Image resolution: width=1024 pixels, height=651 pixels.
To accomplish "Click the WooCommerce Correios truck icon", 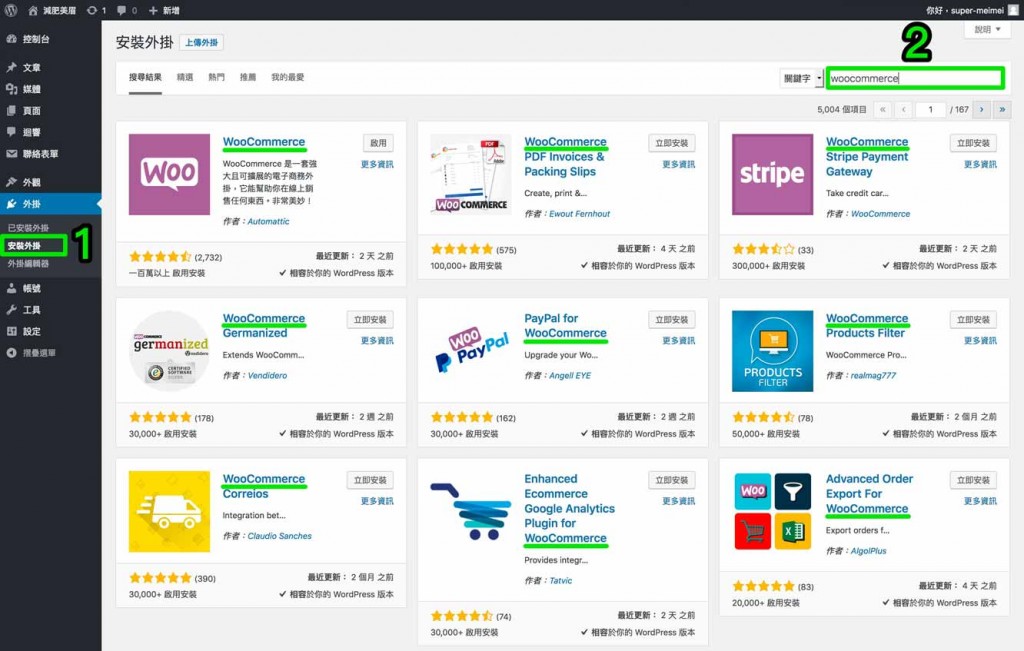I will [169, 511].
